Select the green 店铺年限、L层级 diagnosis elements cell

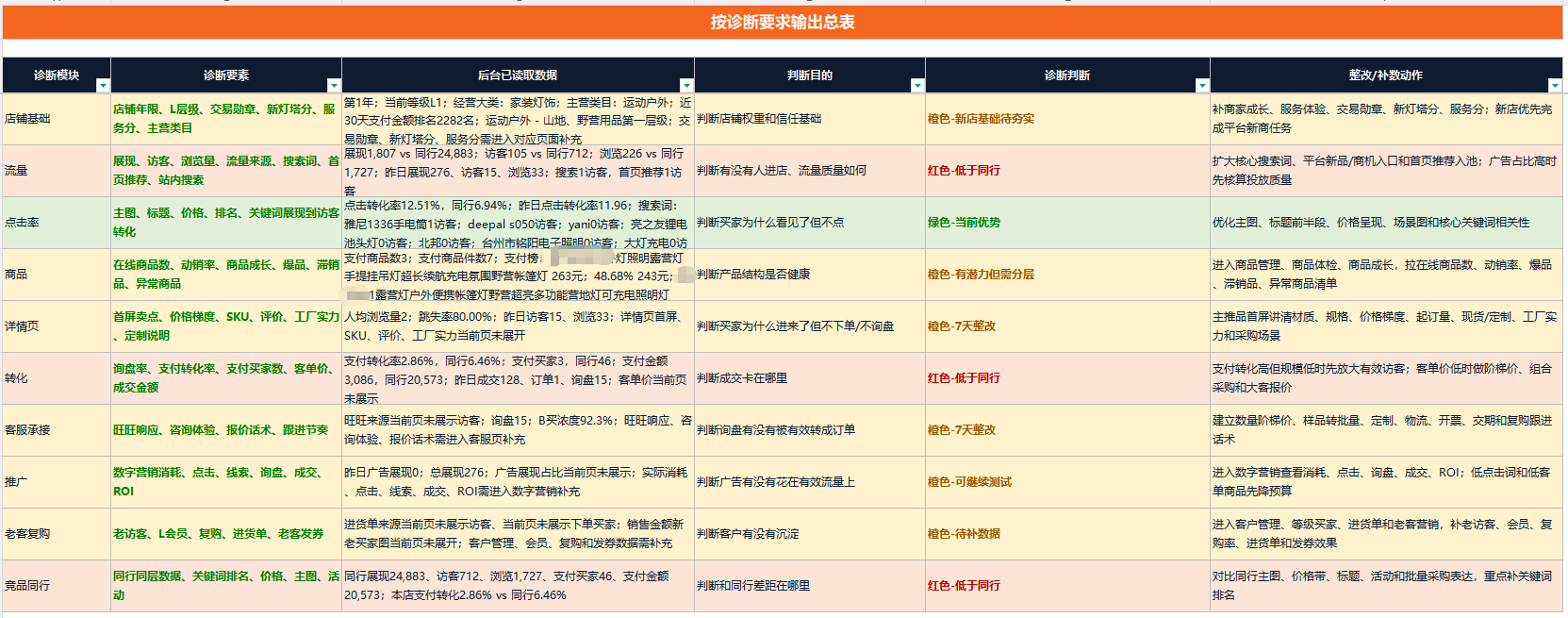[226, 119]
